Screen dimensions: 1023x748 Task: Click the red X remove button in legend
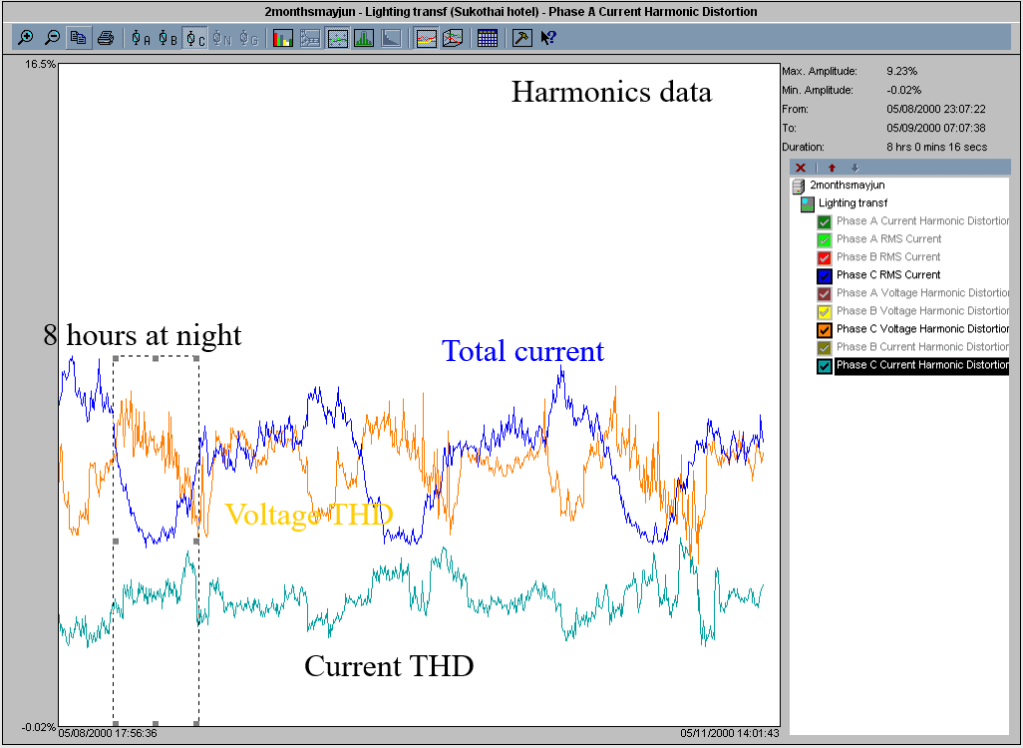800,167
